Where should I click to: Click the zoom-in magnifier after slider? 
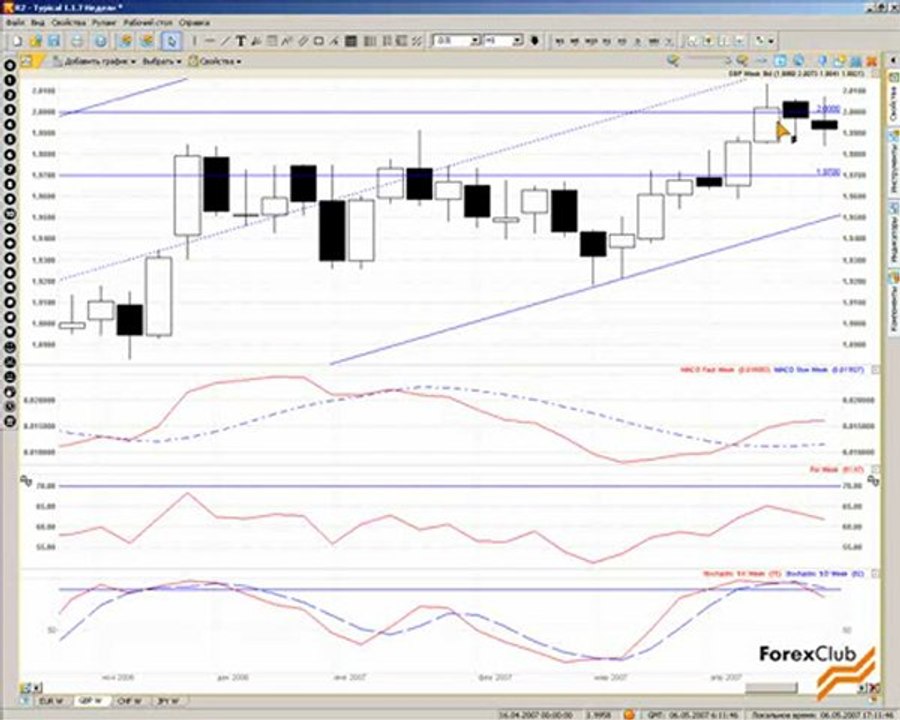pyautogui.click(x=742, y=60)
